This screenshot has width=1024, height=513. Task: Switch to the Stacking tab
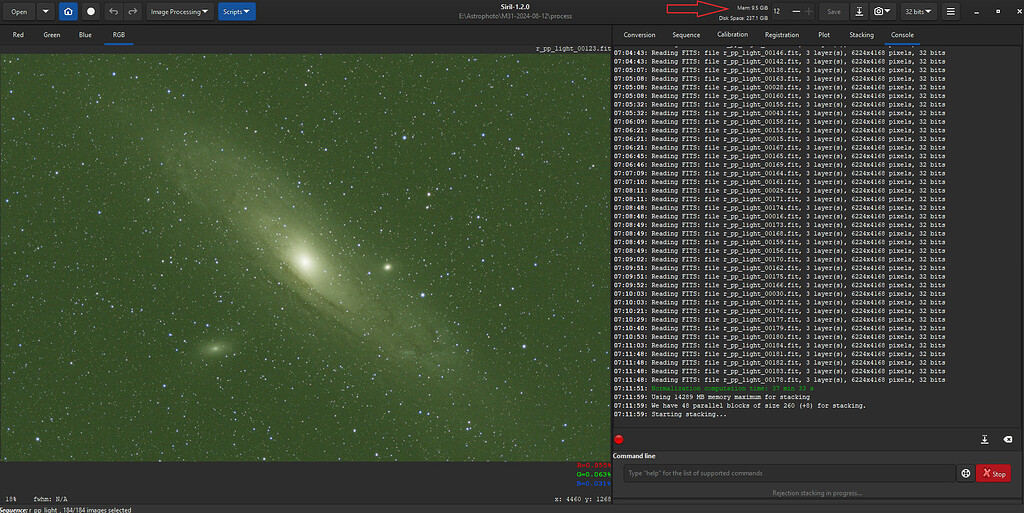pyautogui.click(x=861, y=34)
